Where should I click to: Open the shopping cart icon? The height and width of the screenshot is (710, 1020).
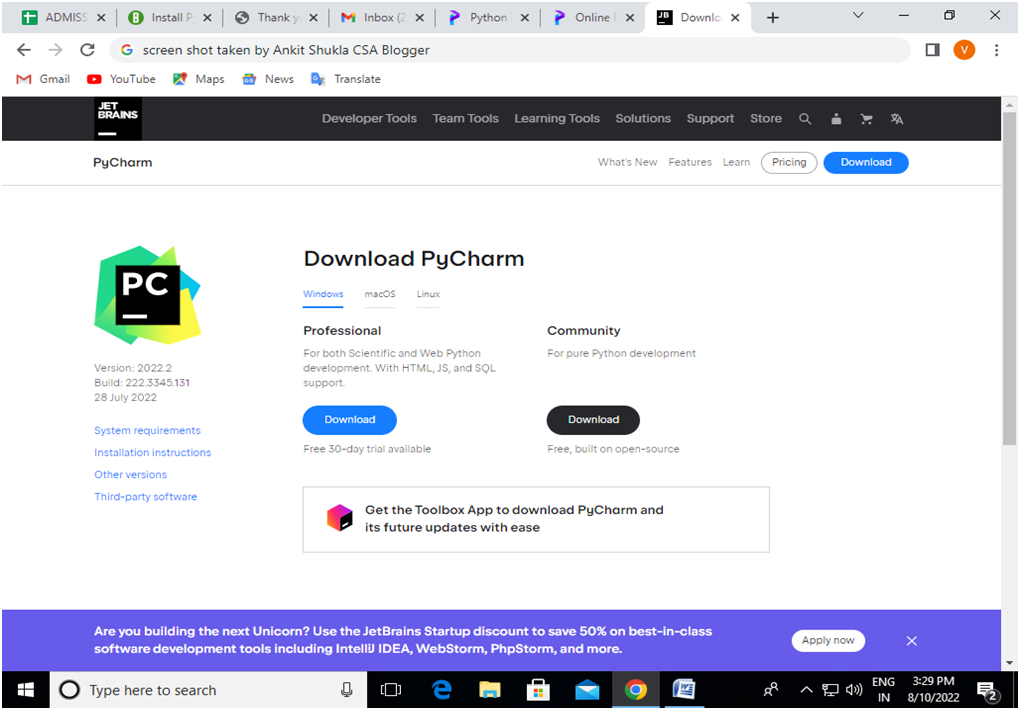(866, 119)
